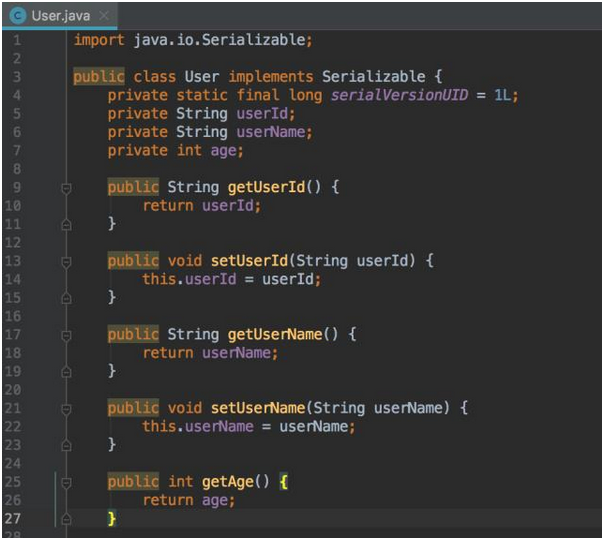The image size is (602, 538).
Task: Click line number 1 in gutter
Action: [17, 40]
